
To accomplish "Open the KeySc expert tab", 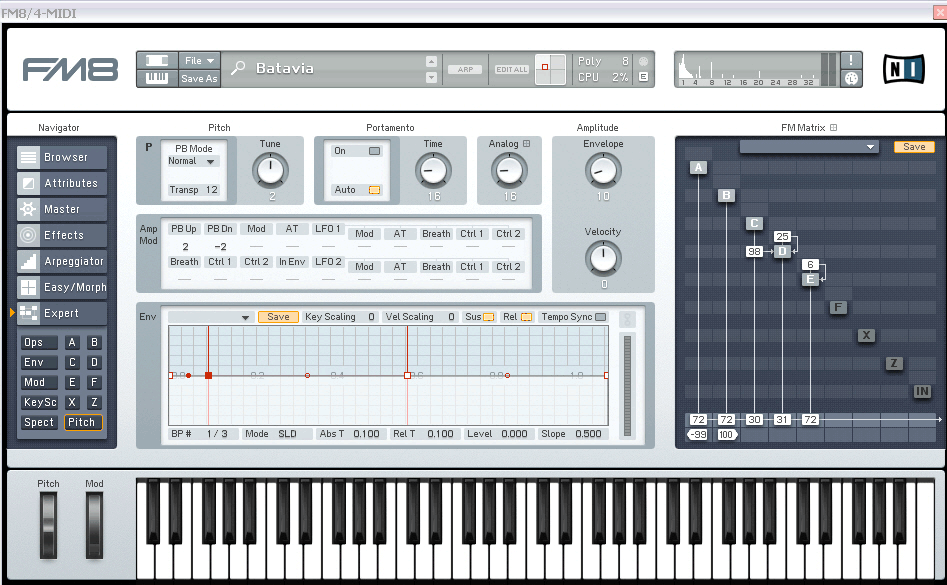I will [39, 403].
